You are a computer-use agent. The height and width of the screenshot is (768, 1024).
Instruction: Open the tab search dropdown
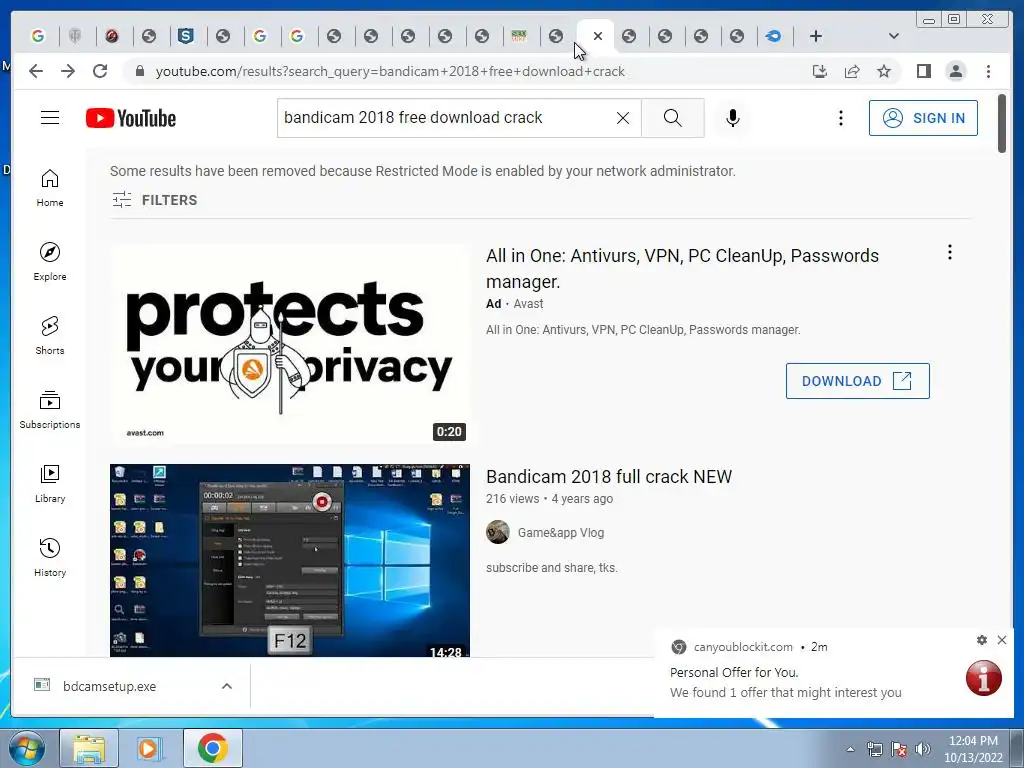click(x=893, y=36)
